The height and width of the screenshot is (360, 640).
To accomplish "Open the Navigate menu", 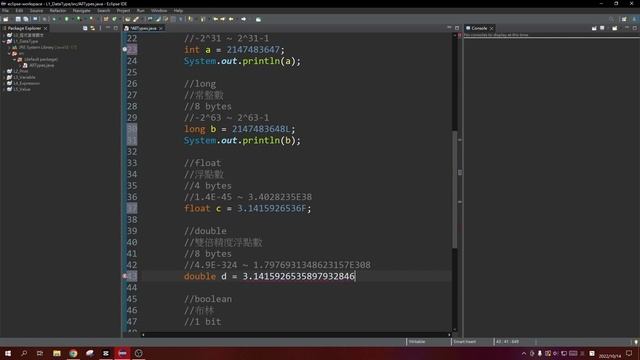I will [82, 11].
